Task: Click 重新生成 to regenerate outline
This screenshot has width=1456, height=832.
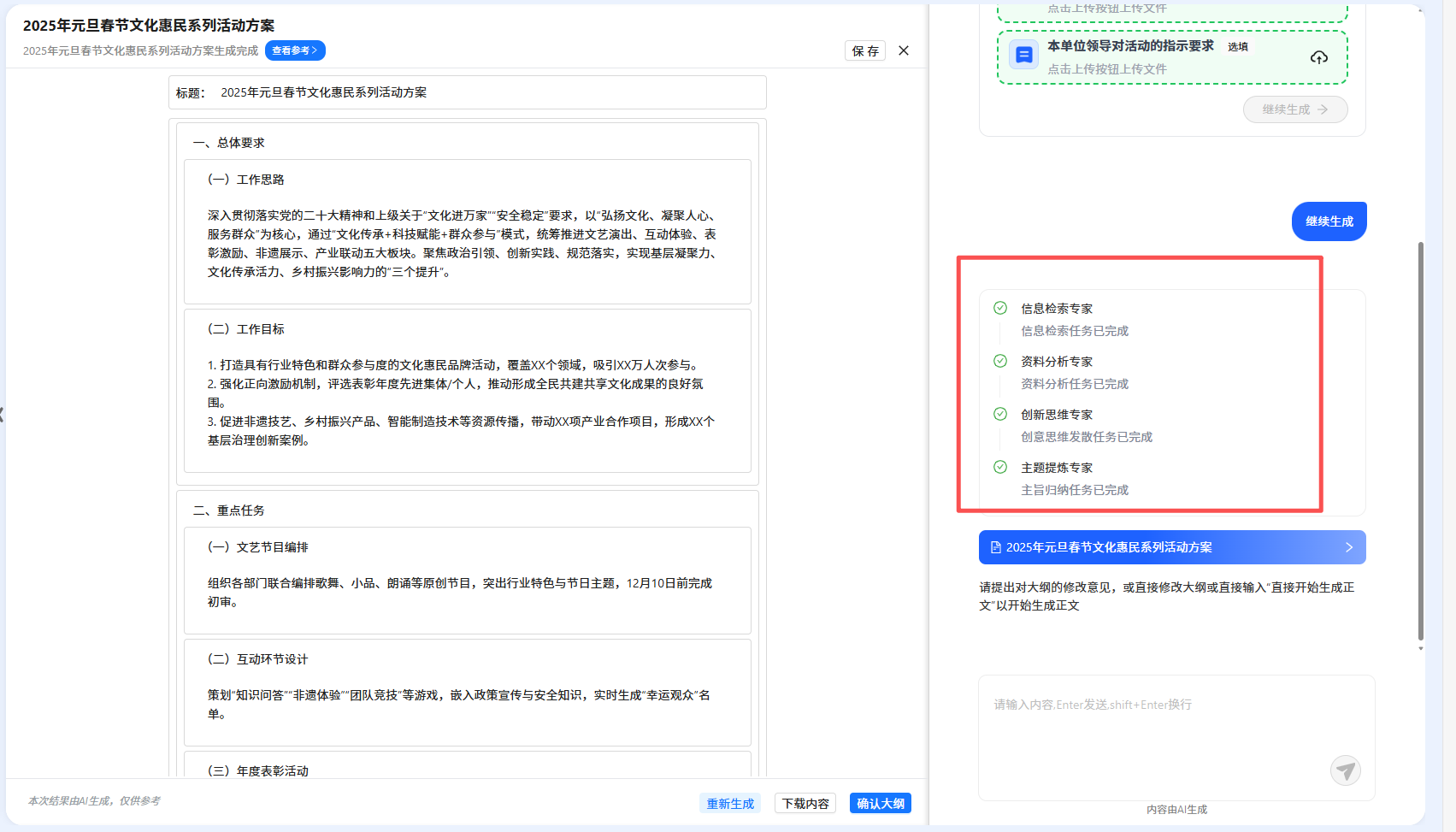Action: click(730, 803)
